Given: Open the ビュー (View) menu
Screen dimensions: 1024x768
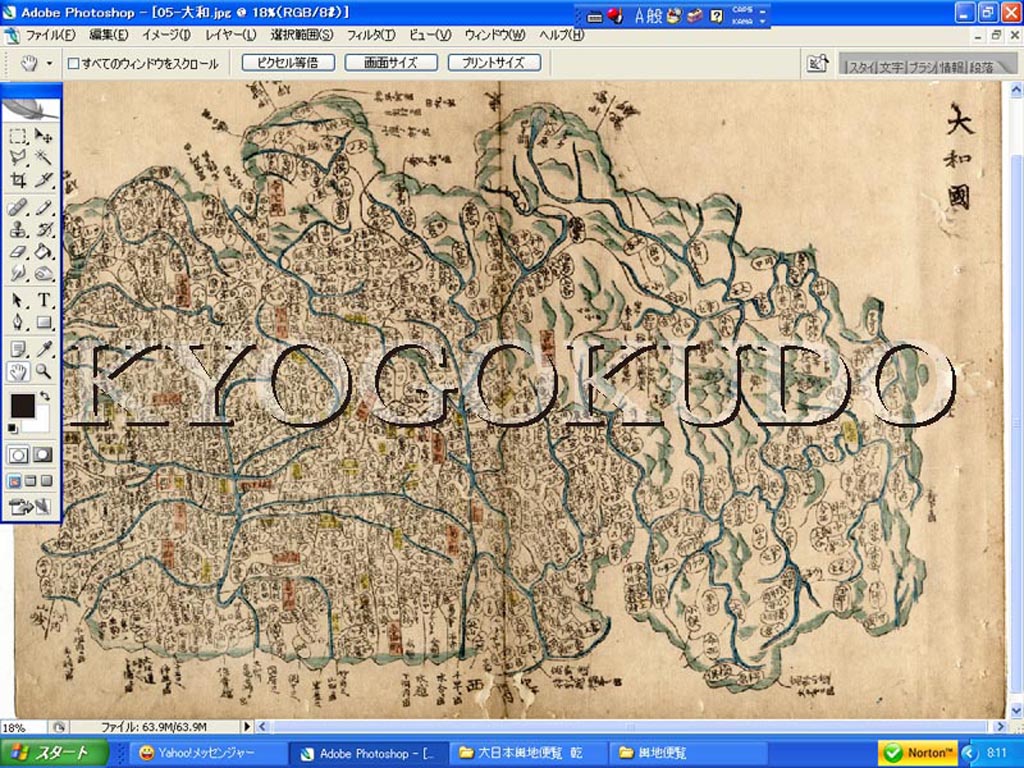Looking at the screenshot, I should [430, 35].
